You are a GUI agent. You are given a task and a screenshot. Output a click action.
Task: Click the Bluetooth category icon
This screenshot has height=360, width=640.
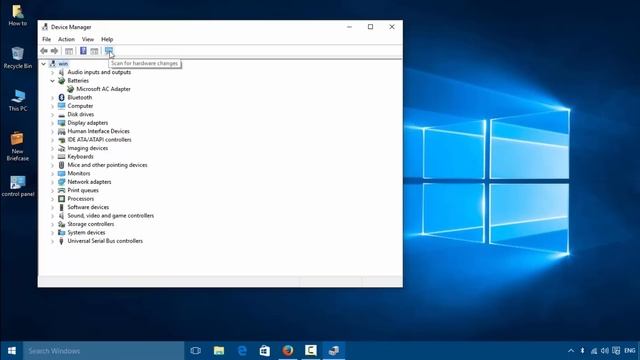[x=62, y=98]
